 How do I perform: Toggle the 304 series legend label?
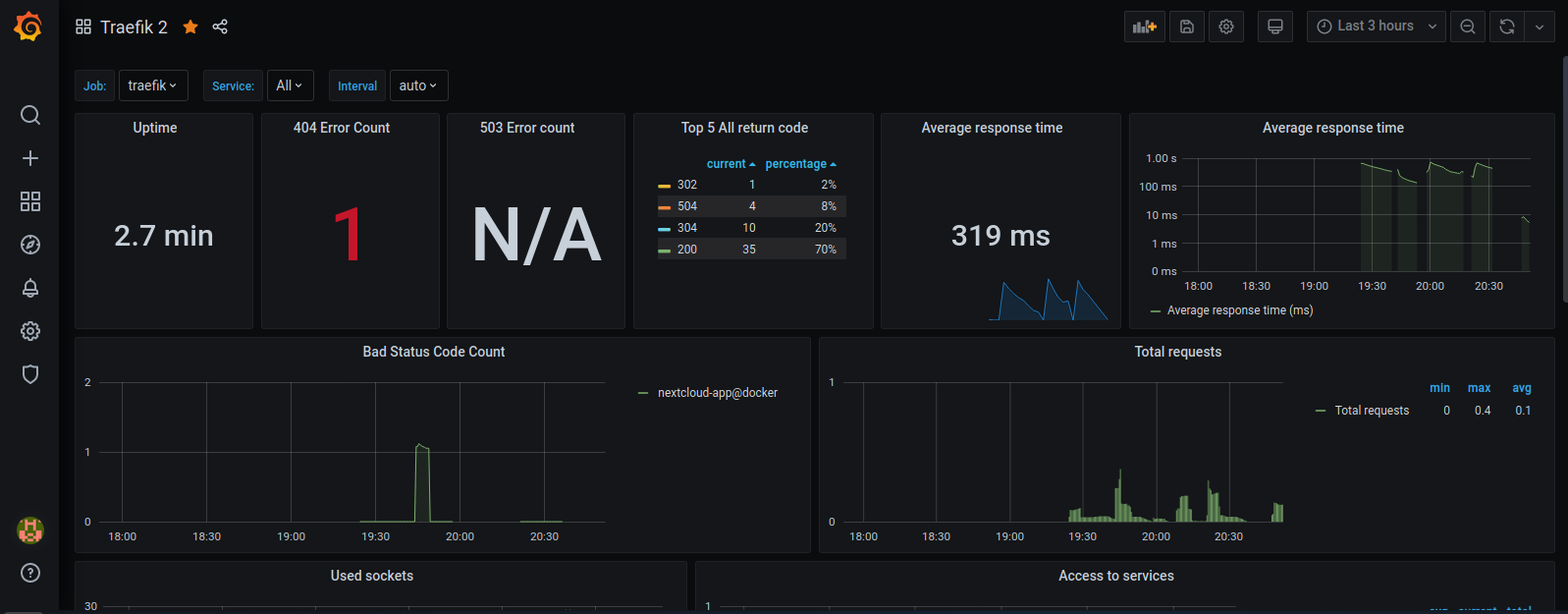687,228
